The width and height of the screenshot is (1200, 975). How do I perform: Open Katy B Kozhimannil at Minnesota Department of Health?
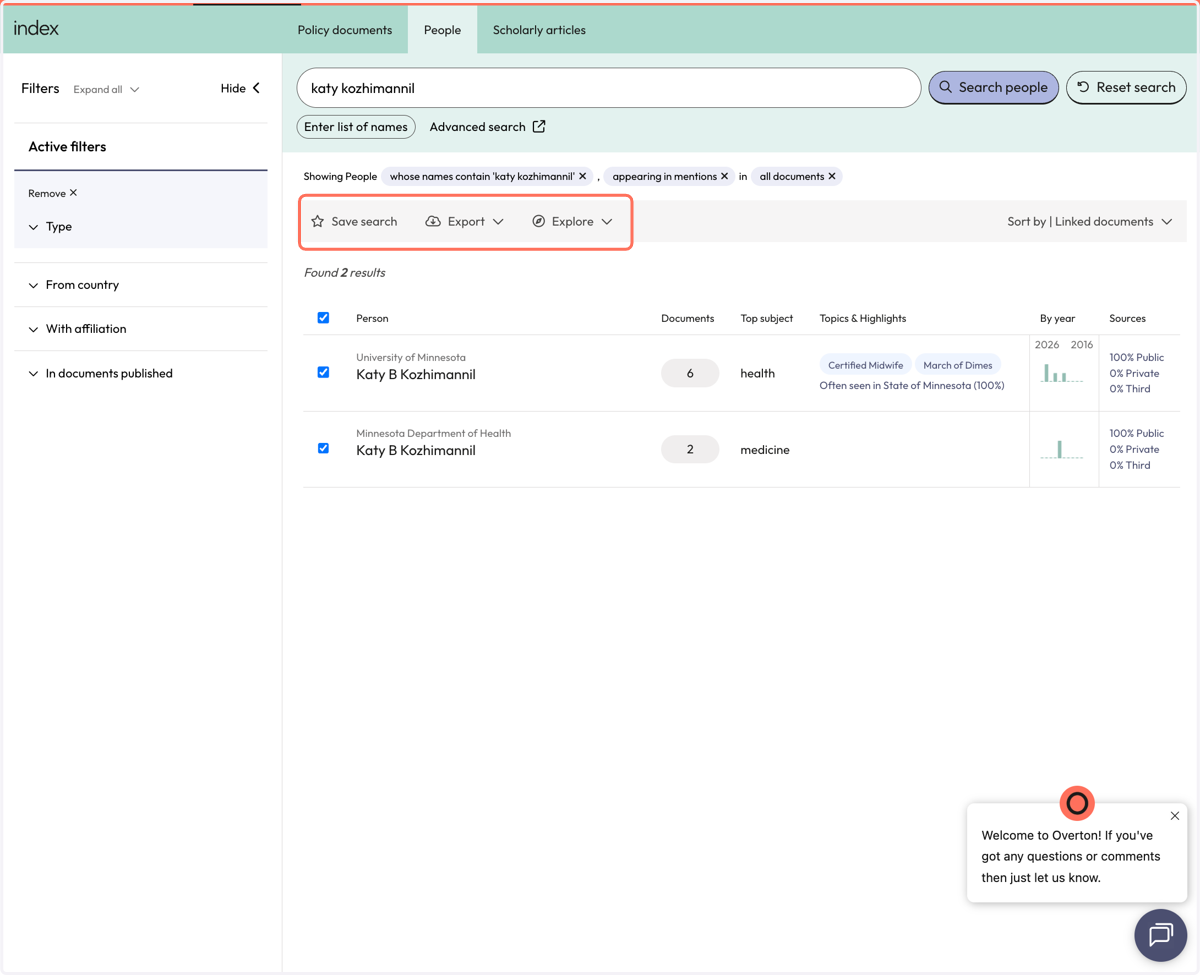point(416,450)
